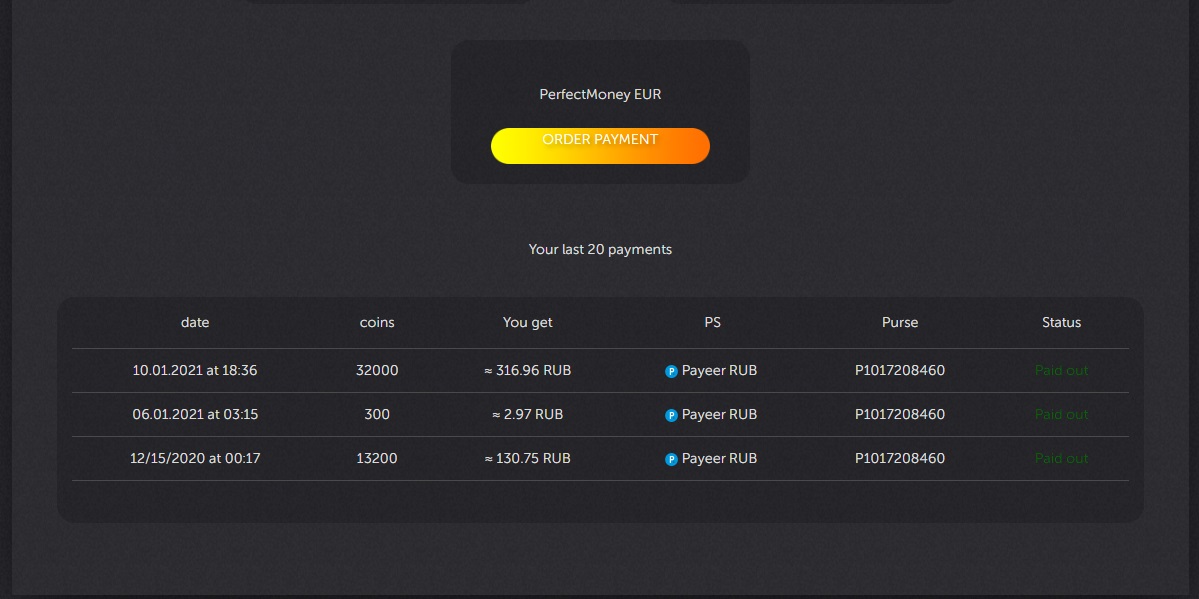
Task: Select purse P1017208460 in the first row
Action: pos(899,370)
